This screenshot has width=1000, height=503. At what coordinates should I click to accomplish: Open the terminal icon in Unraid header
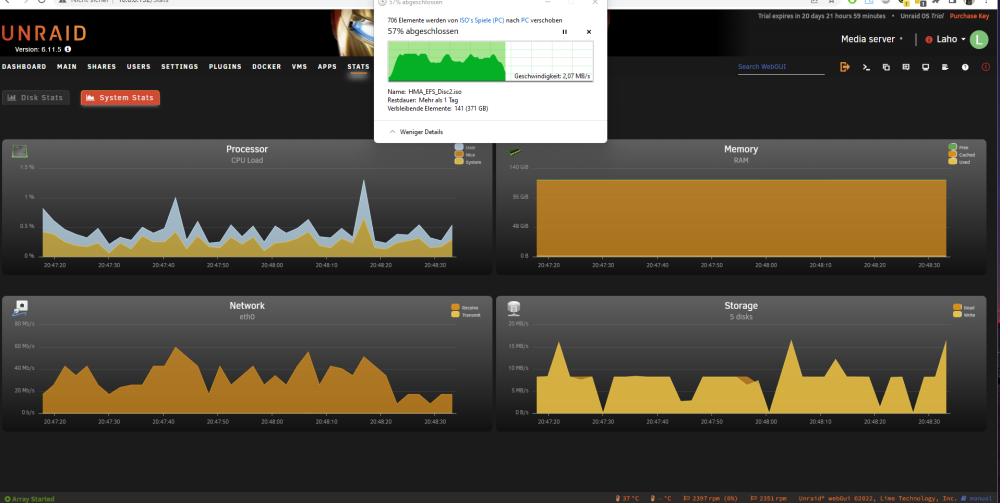pos(866,67)
